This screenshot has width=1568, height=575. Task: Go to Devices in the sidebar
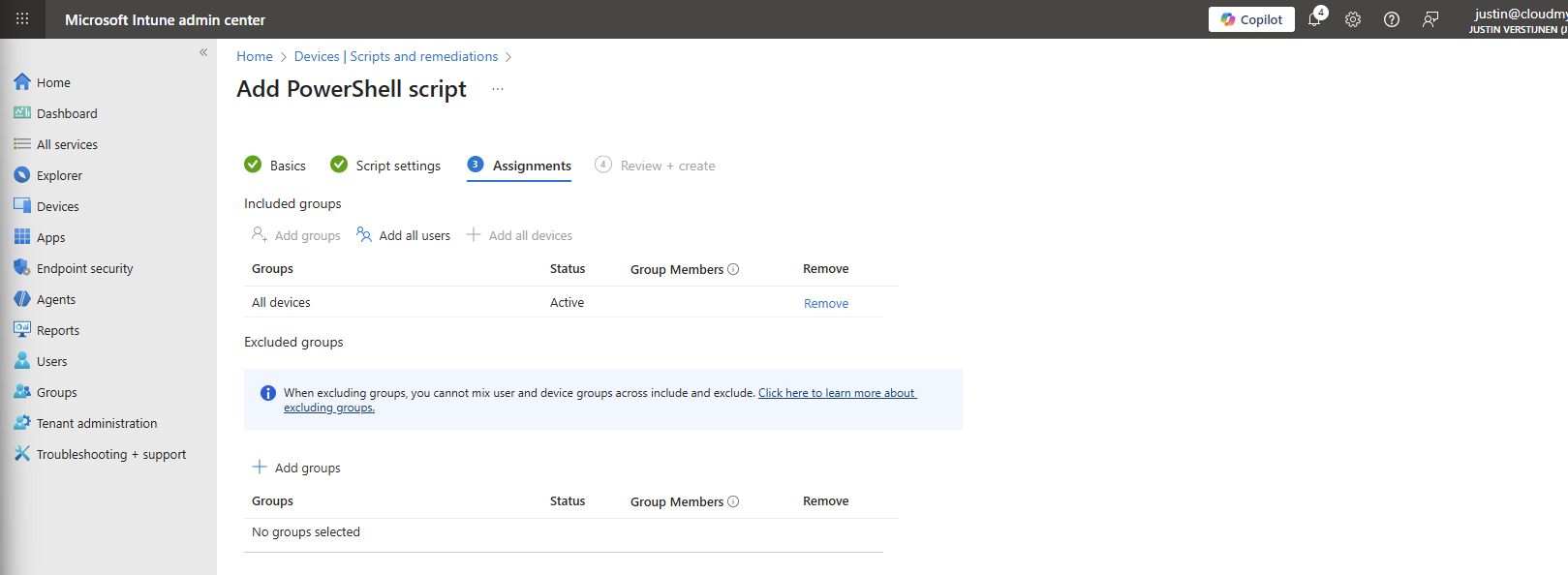coord(57,206)
